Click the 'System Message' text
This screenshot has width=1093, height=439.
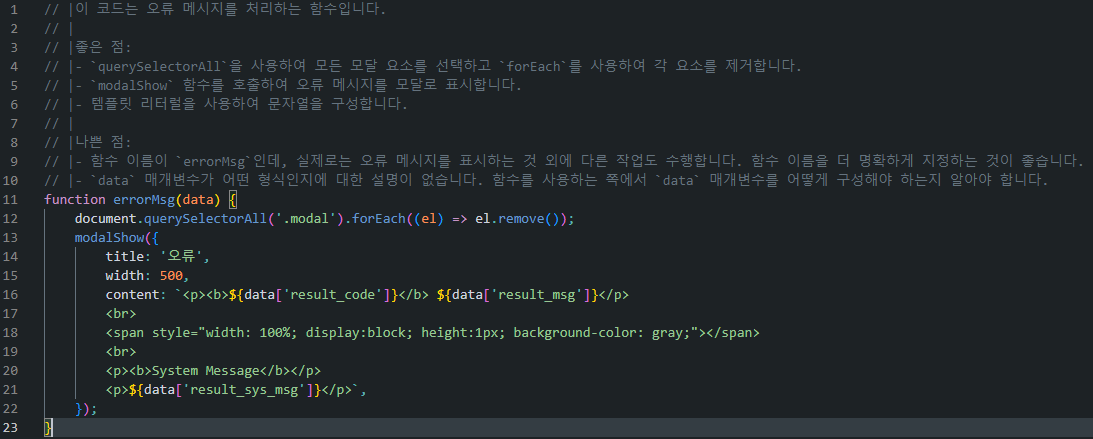pos(205,369)
